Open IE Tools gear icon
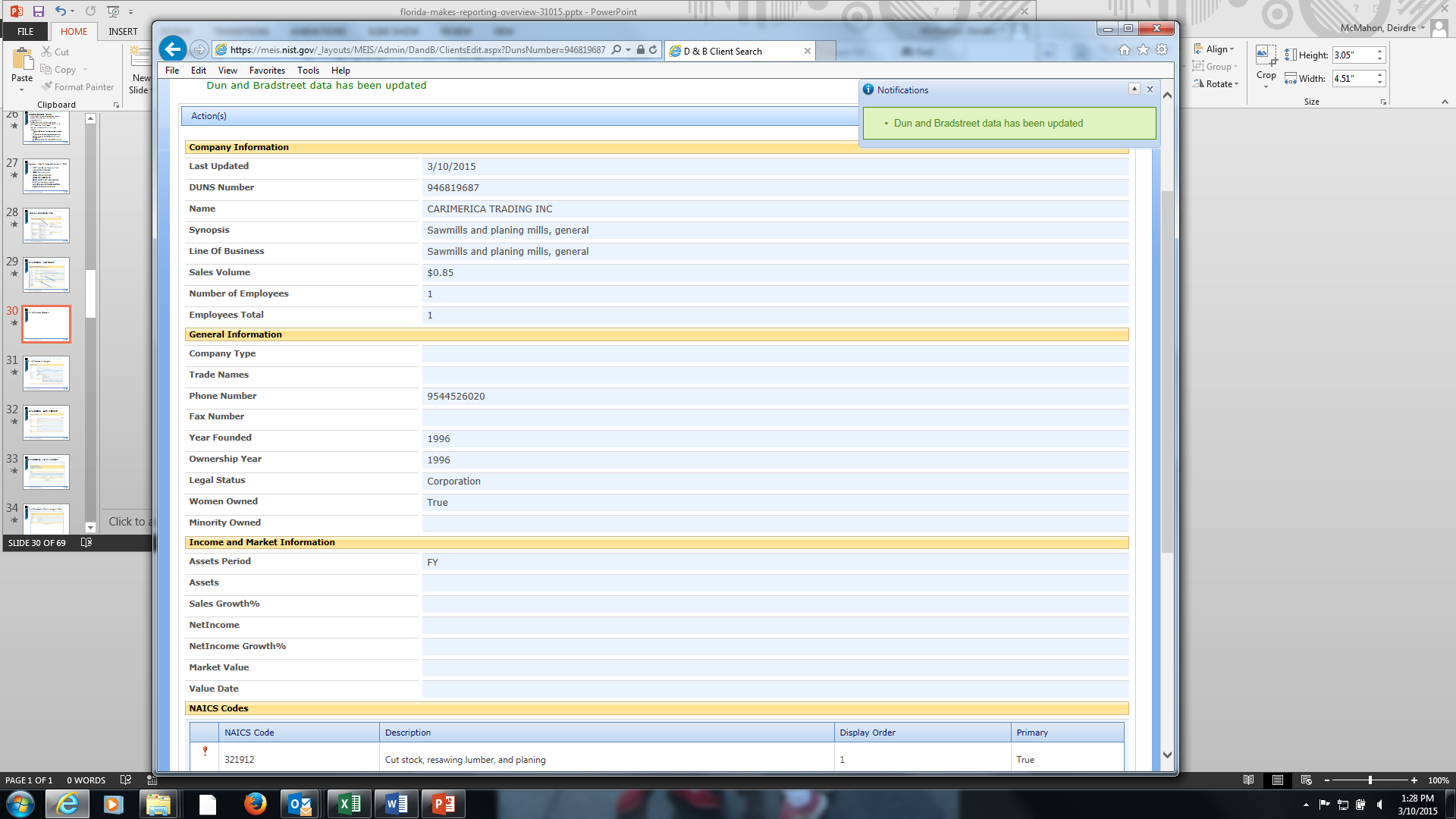Image resolution: width=1456 pixels, height=819 pixels. pos(1162,50)
